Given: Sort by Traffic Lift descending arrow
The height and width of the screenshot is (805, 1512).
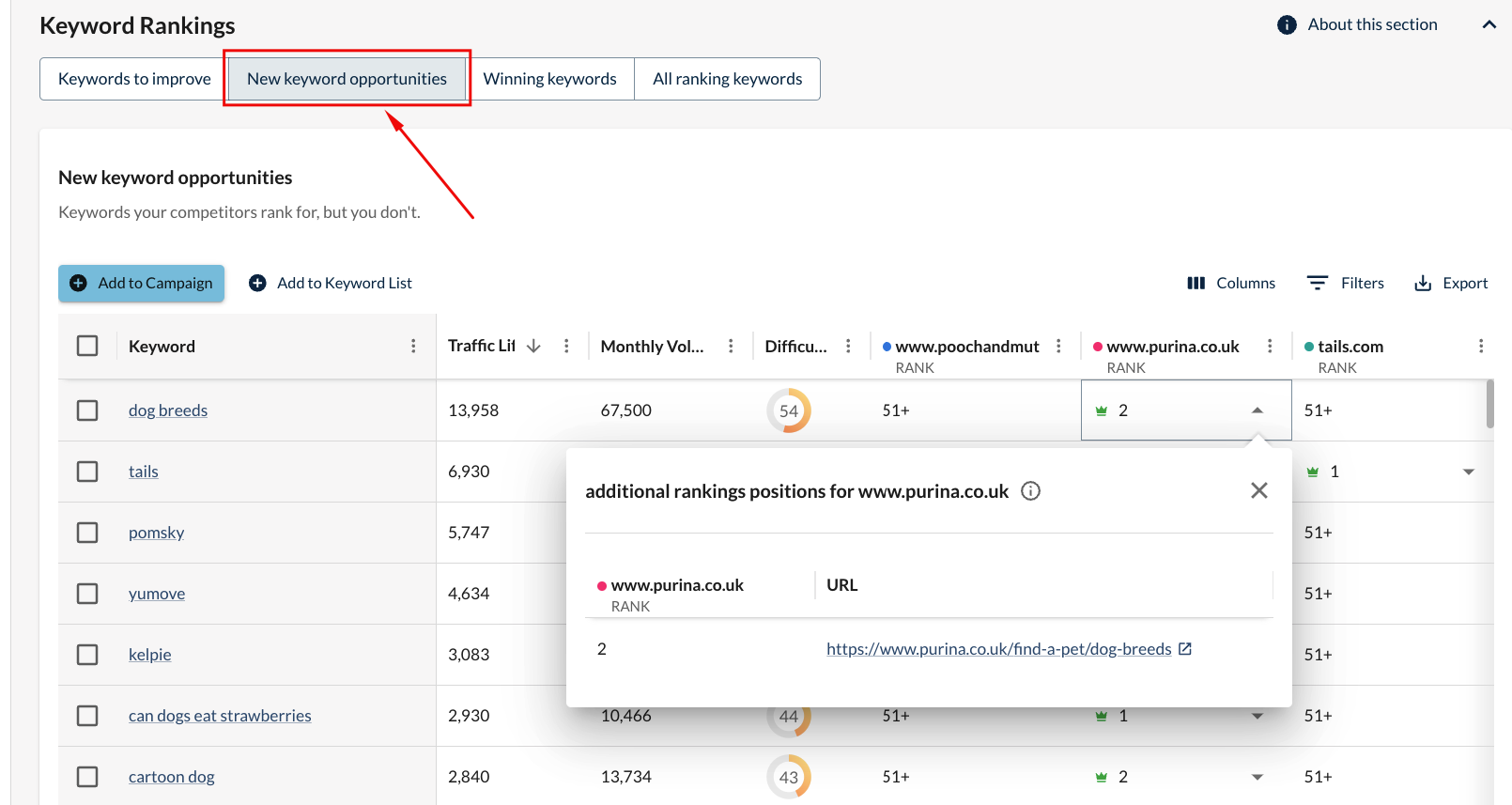Looking at the screenshot, I should tap(533, 347).
